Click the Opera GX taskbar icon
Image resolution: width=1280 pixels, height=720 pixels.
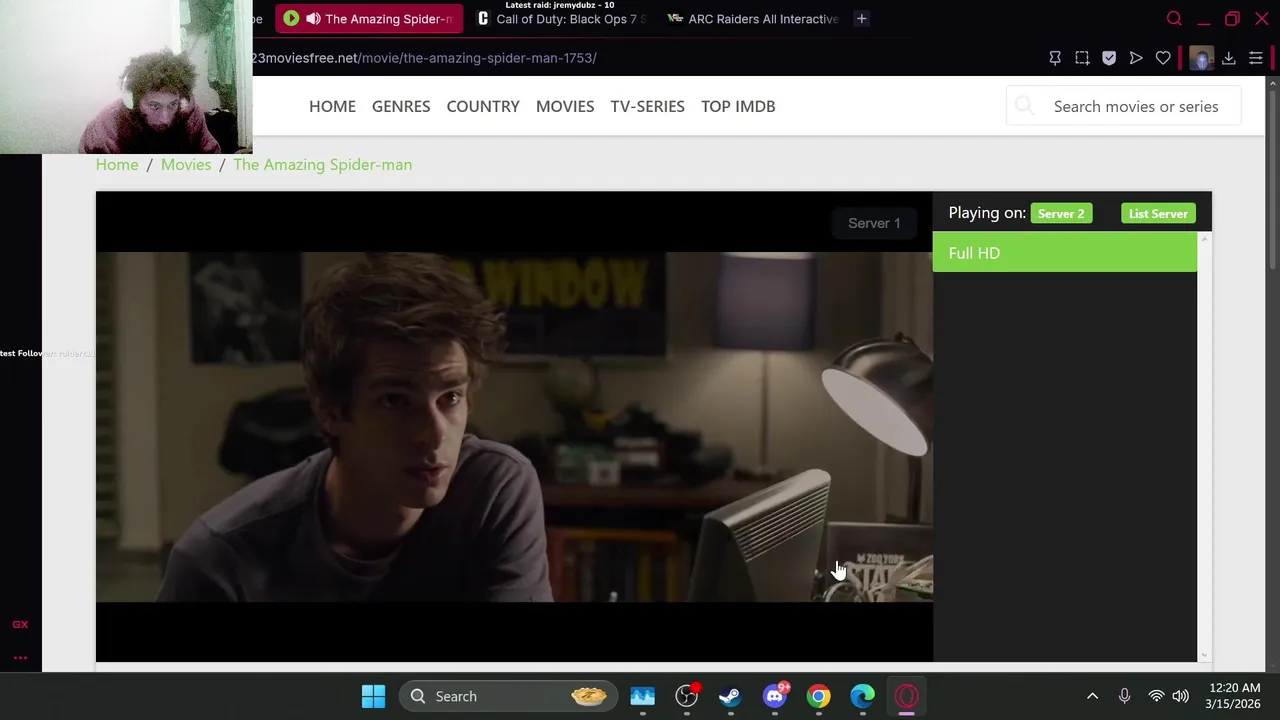pos(907,696)
